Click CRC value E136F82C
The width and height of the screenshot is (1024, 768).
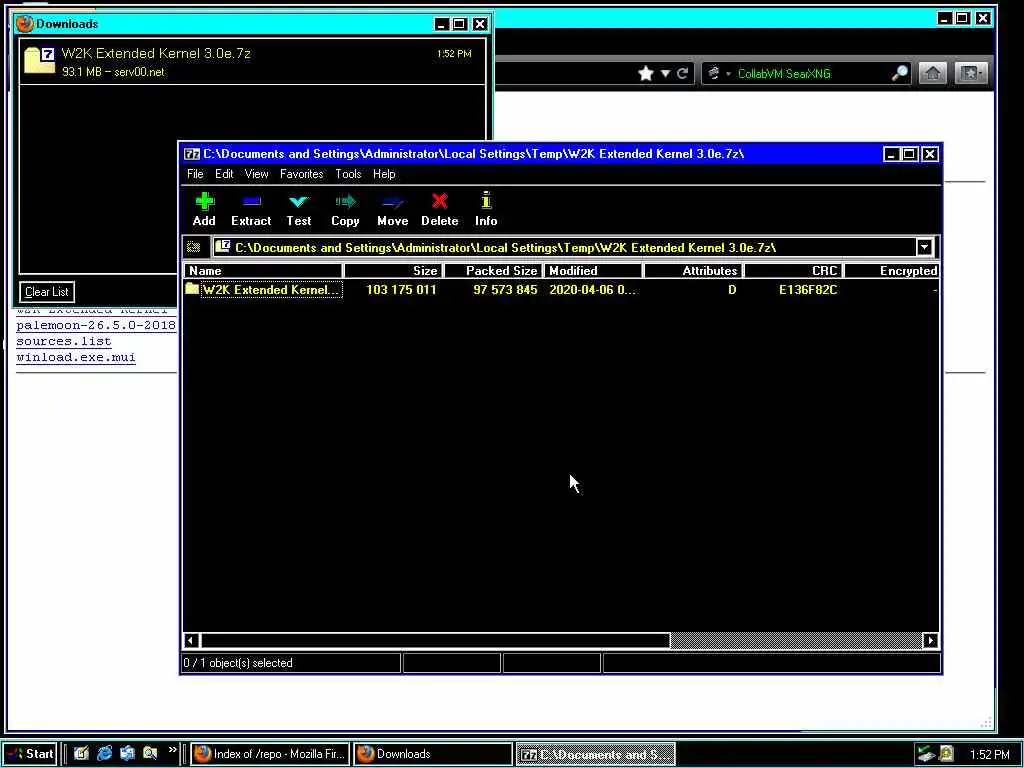tap(808, 289)
